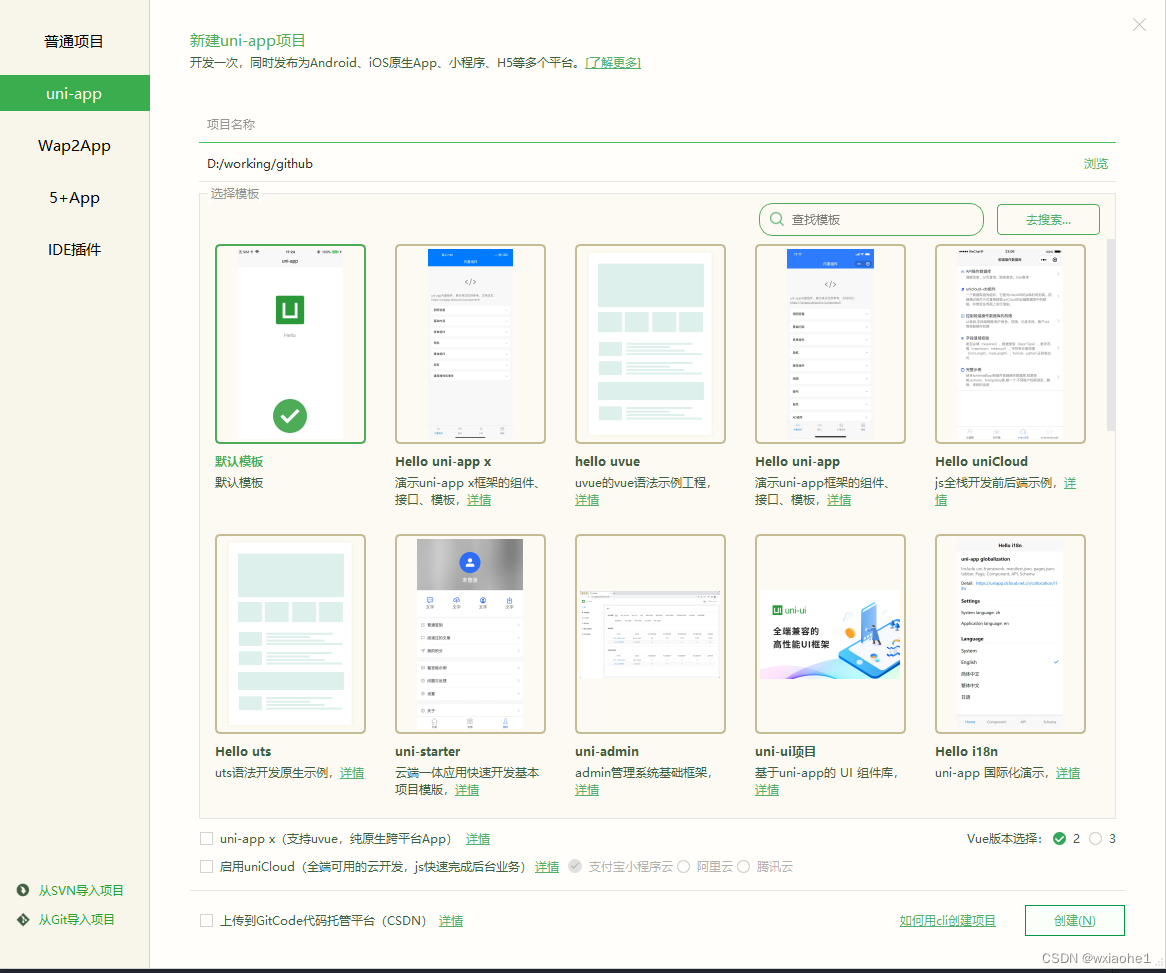Image resolution: width=1166 pixels, height=973 pixels.
Task: Click the search magnifier icon in template search
Action: [776, 219]
